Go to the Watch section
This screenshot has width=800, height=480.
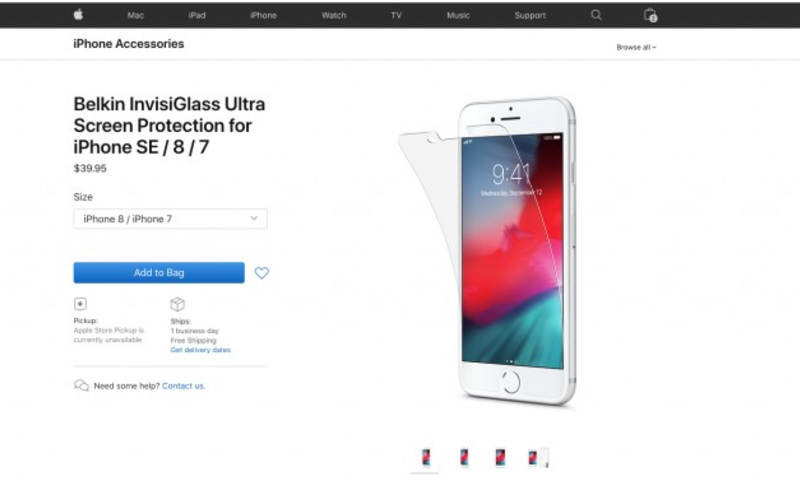pos(334,15)
